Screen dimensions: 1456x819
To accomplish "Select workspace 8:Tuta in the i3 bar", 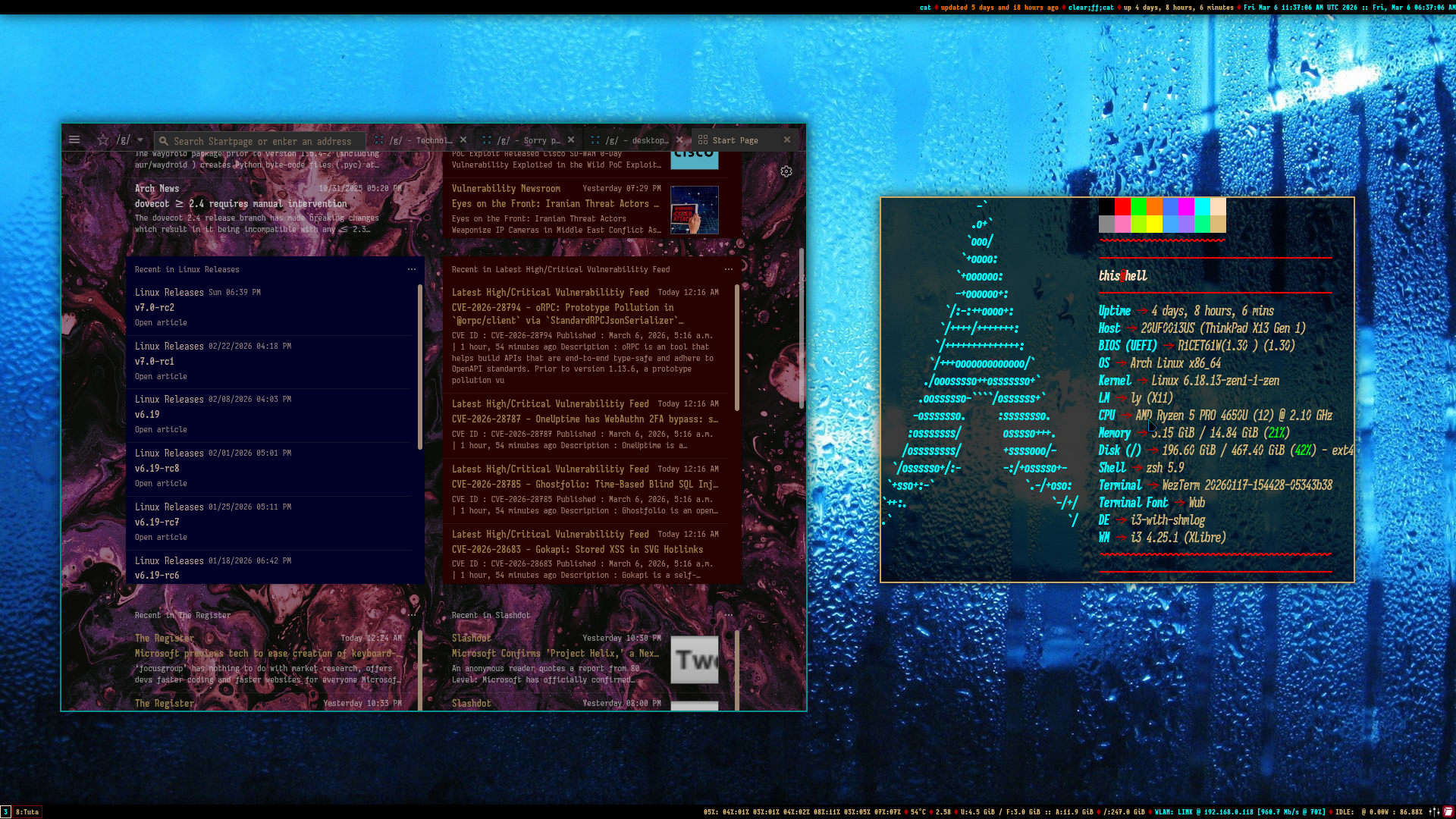I will tap(27, 811).
